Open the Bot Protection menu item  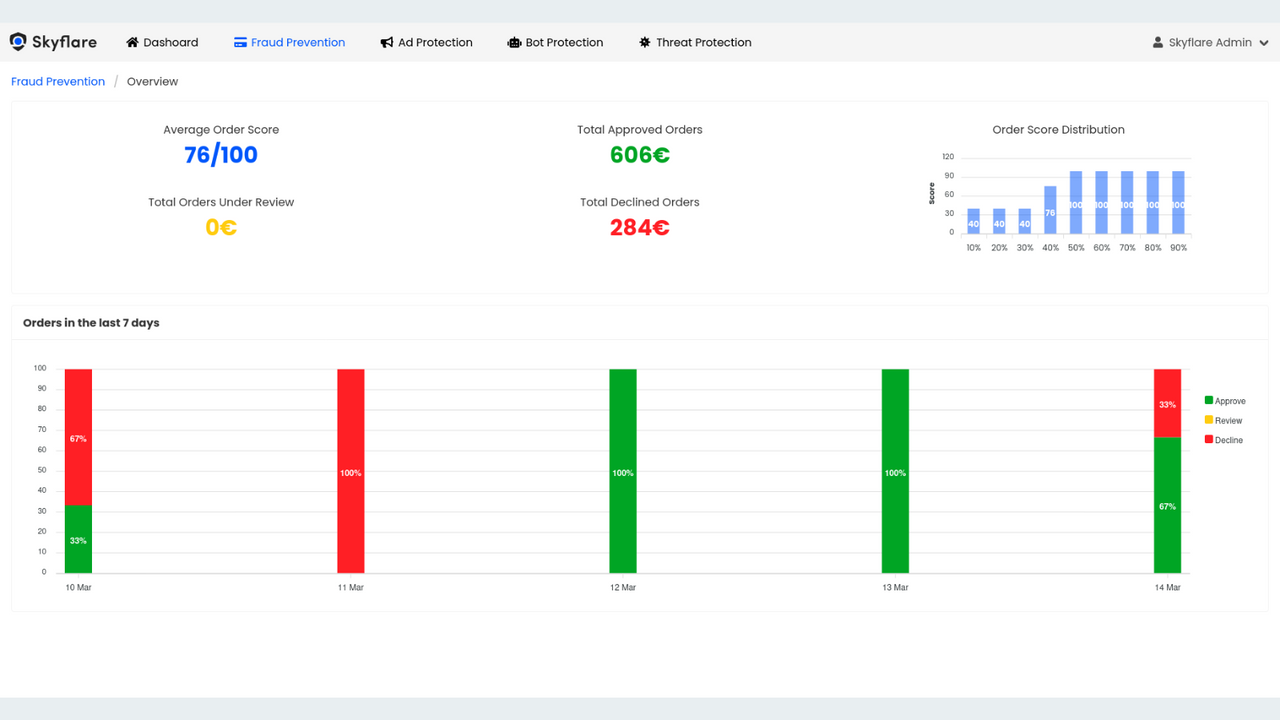coord(555,42)
